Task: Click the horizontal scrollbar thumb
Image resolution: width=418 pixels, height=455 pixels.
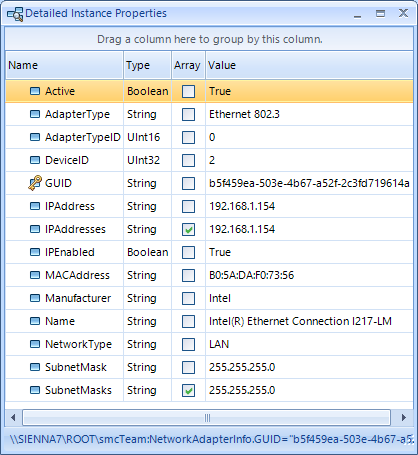Action: pyautogui.click(x=207, y=418)
